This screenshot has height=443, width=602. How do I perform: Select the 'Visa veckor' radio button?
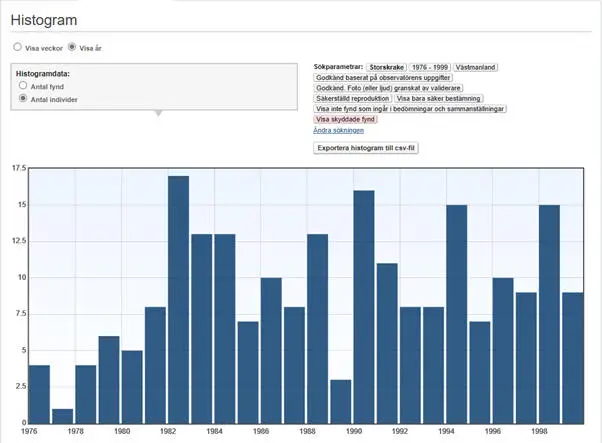tap(17, 47)
